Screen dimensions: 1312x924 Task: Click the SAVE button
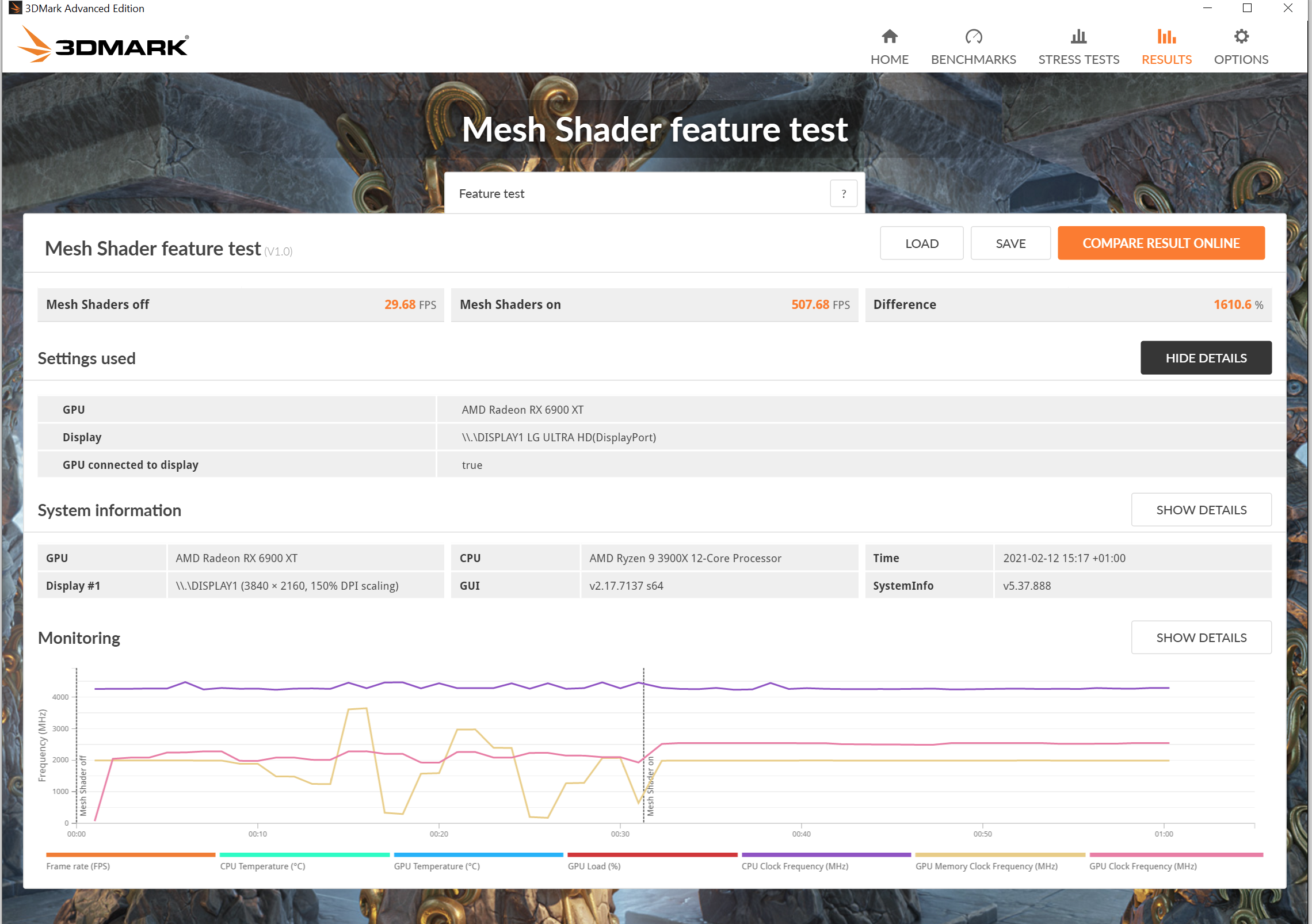tap(1010, 243)
